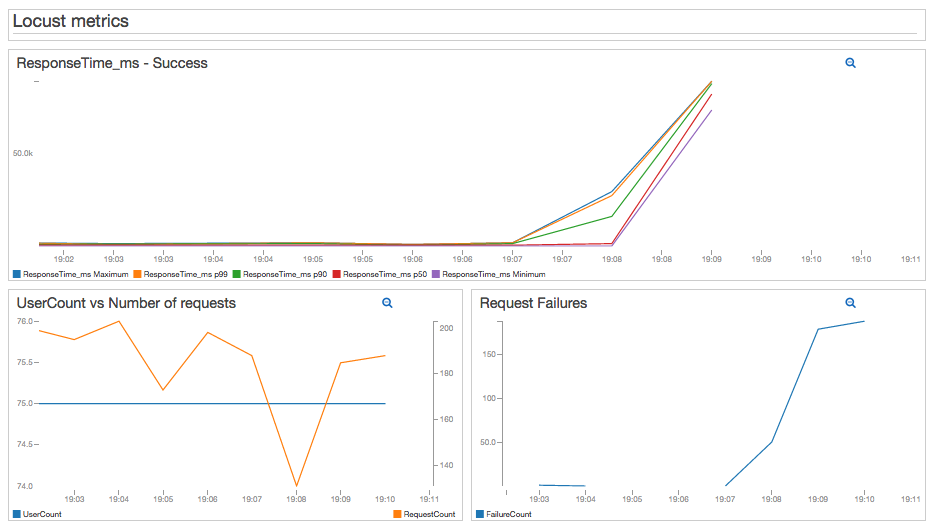
Task: Select the ResponseTime_ms p99 legend label
Action: (186, 274)
